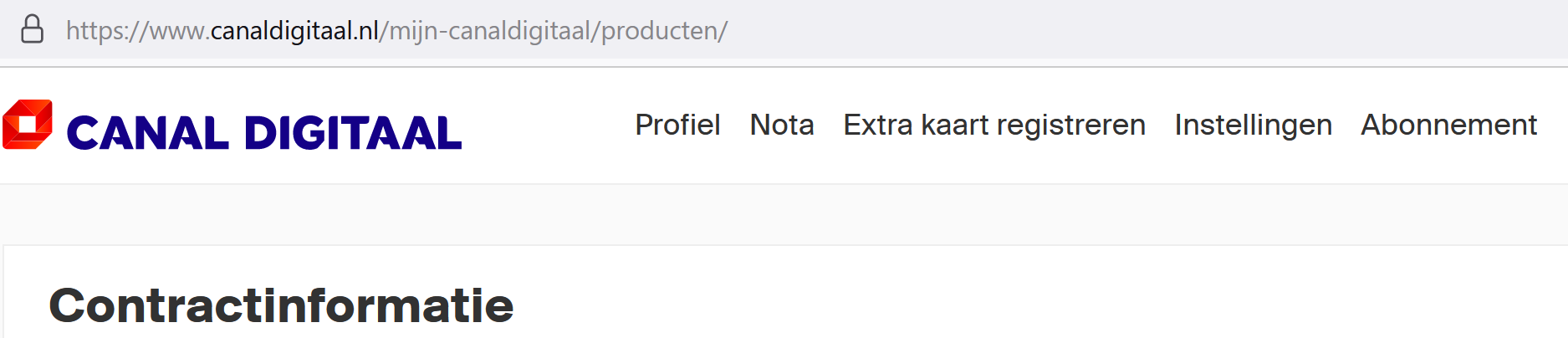The width and height of the screenshot is (1568, 338).
Task: Click the word DIGITAAL in the logo
Action: (x=352, y=133)
